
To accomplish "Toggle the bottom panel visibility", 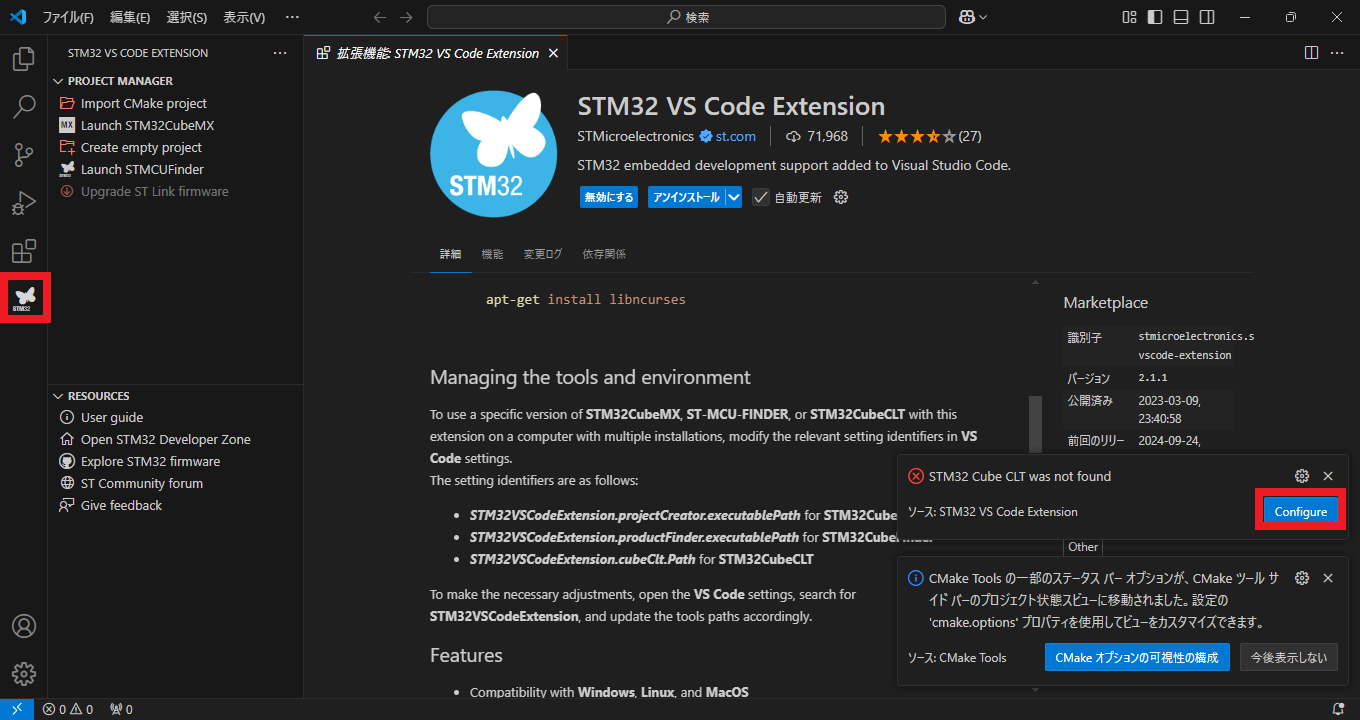I will pos(1182,17).
